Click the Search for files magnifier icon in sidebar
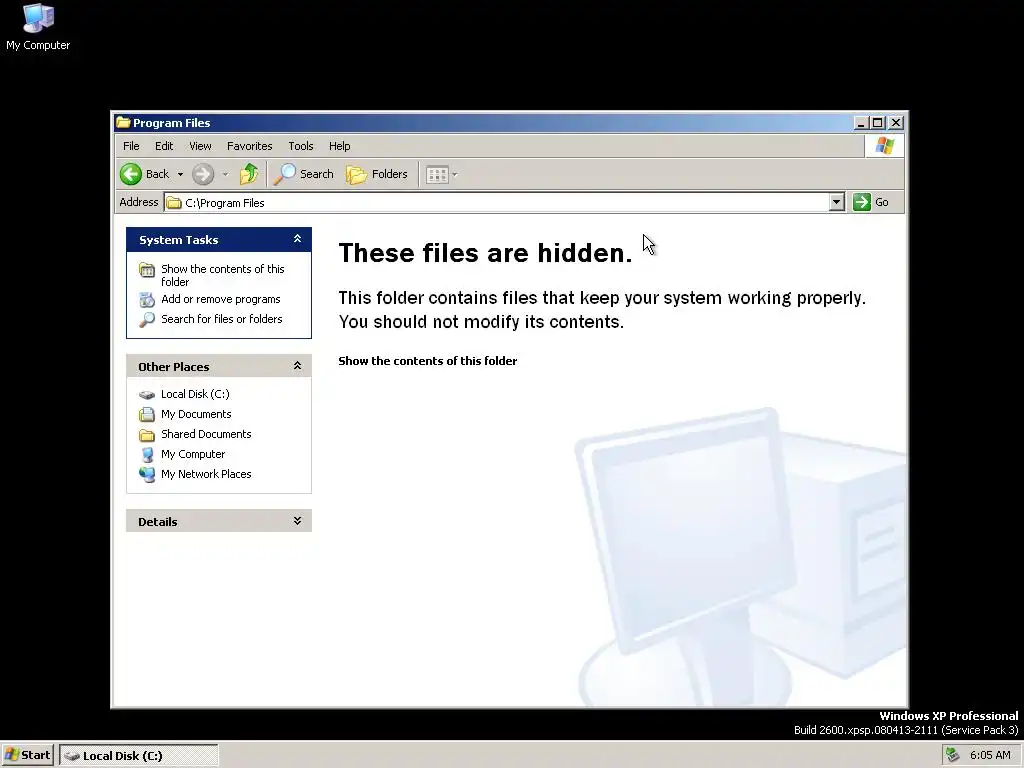The image size is (1024, 768). click(x=147, y=319)
